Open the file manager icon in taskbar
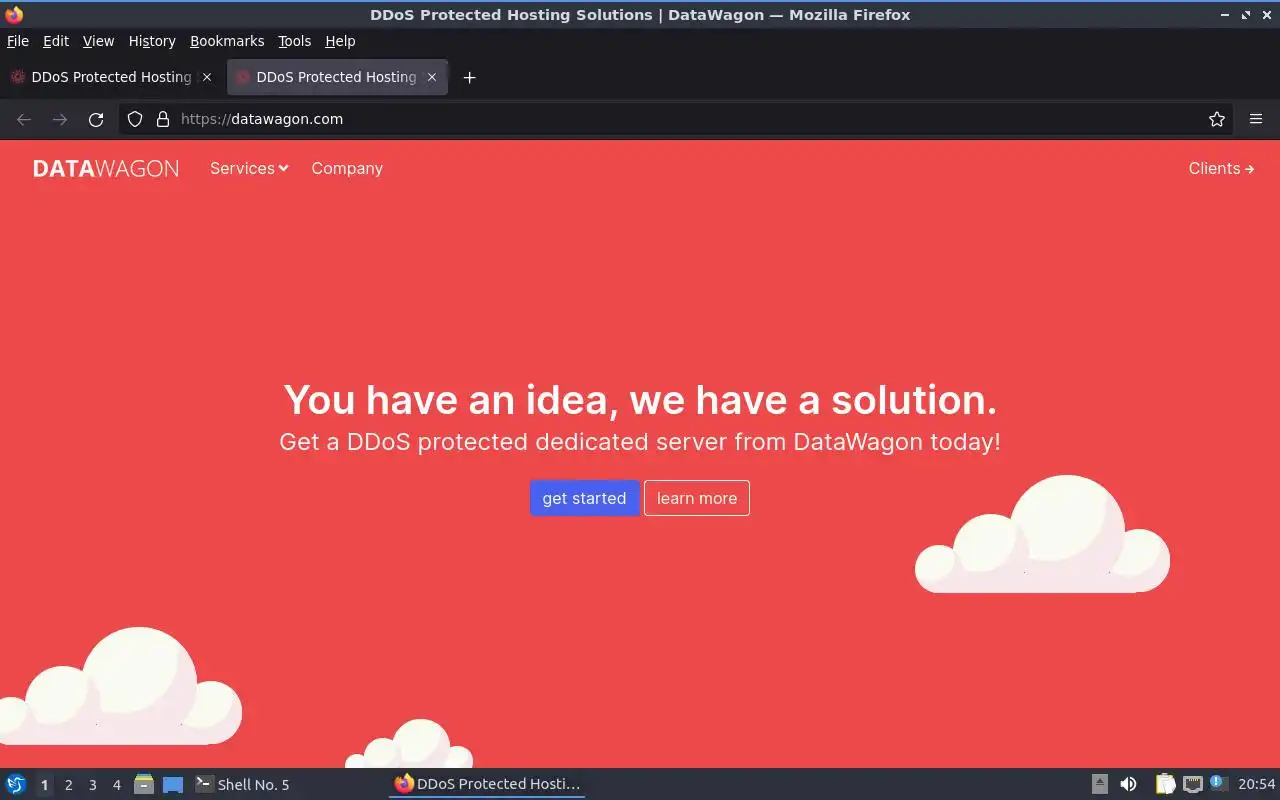This screenshot has height=800, width=1280. pos(144,784)
